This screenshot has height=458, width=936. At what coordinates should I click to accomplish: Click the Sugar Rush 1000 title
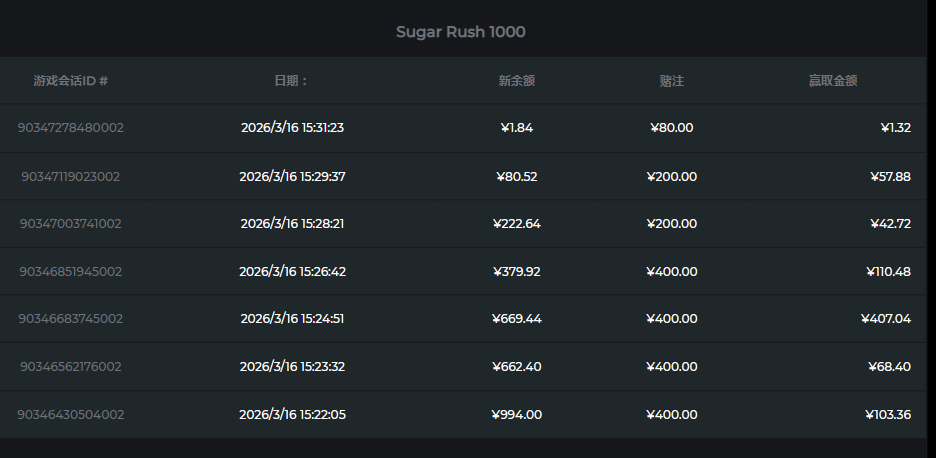point(460,32)
